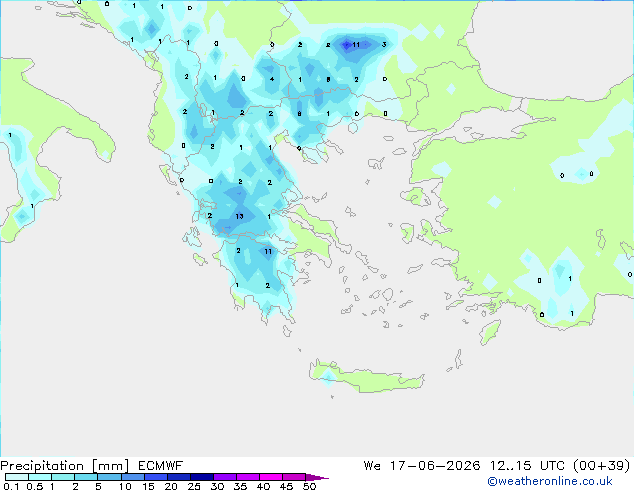Click the '25' legend scale label
Image resolution: width=634 pixels, height=490 pixels.
[194, 486]
